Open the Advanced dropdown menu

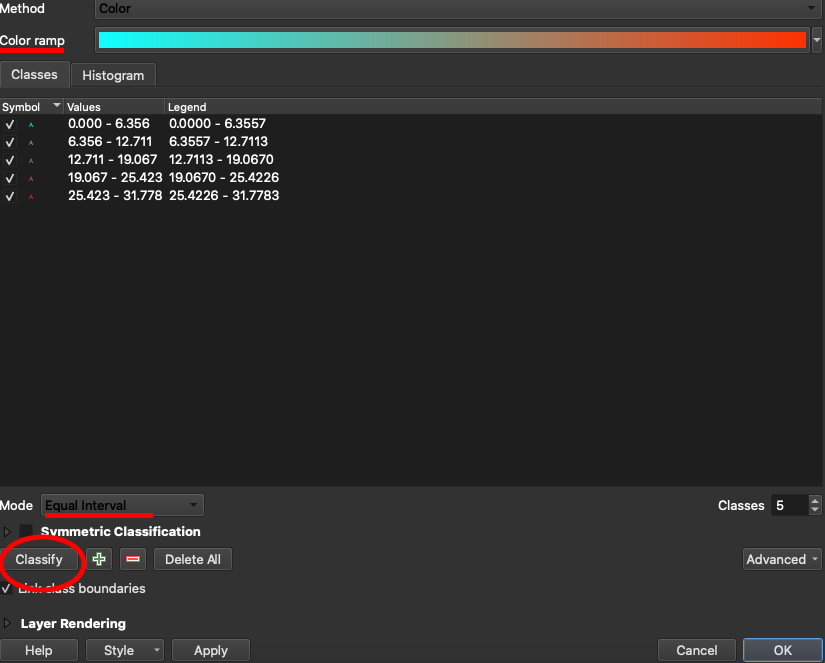coord(782,559)
